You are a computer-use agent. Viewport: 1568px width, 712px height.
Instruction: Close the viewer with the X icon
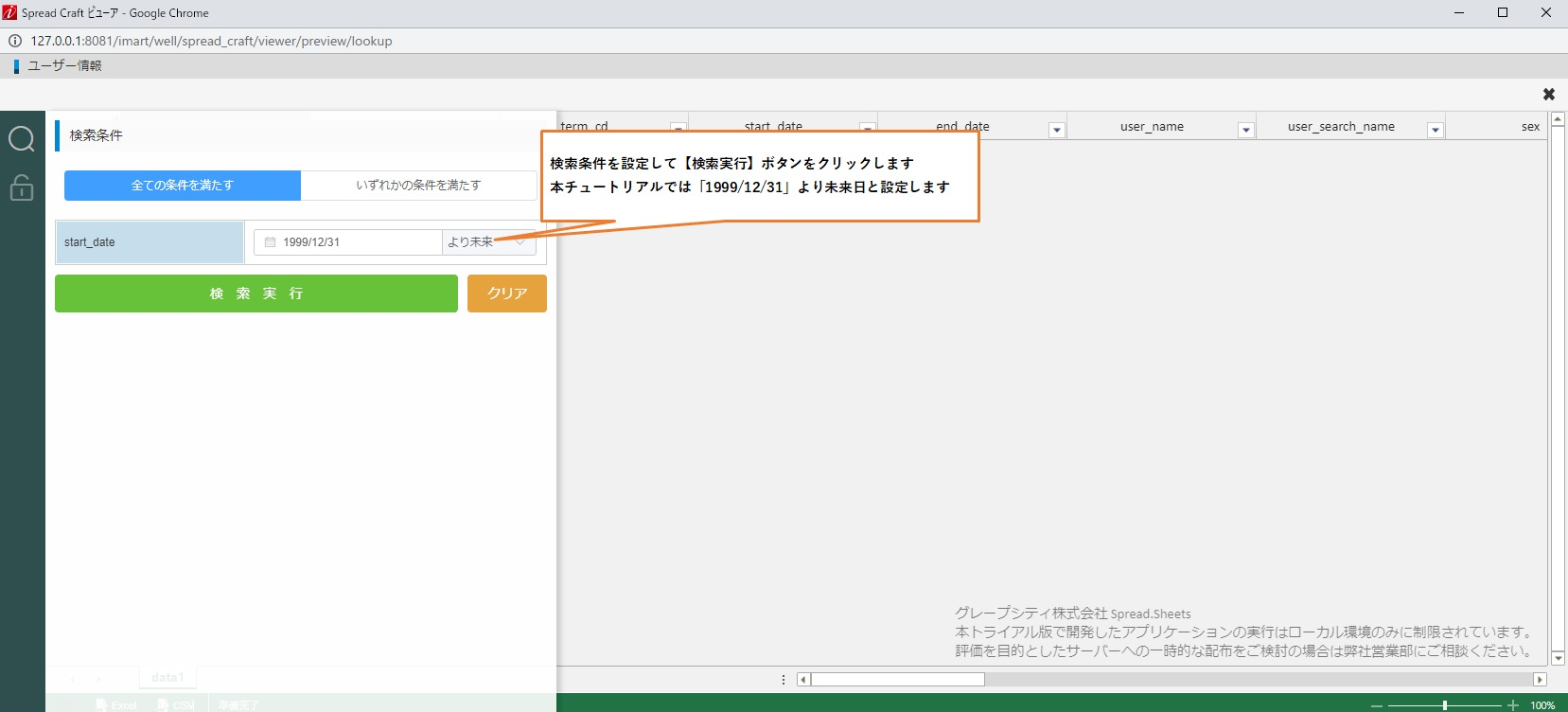click(x=1548, y=94)
